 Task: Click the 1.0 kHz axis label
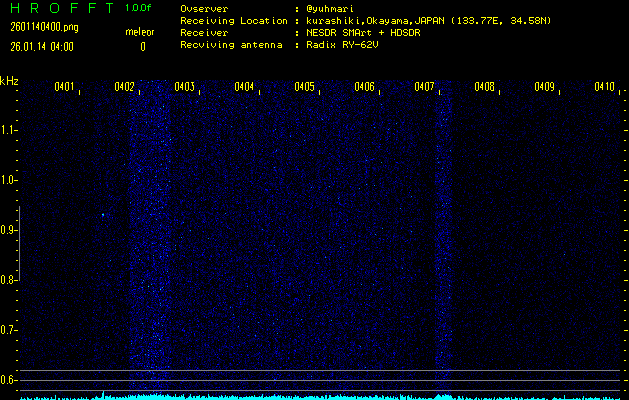[x=6, y=180]
